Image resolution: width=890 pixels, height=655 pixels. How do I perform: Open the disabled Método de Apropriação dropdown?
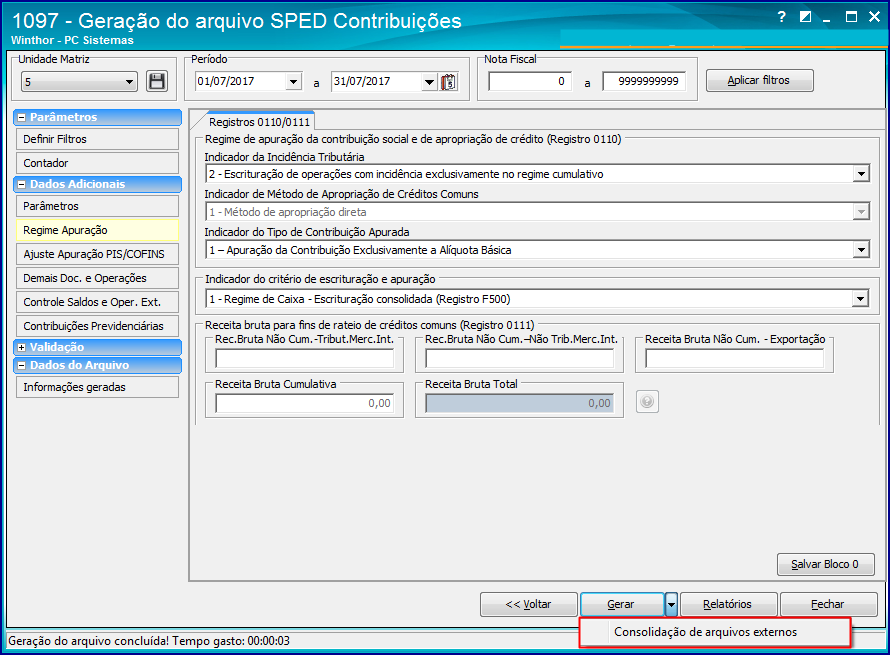pyautogui.click(x=861, y=212)
